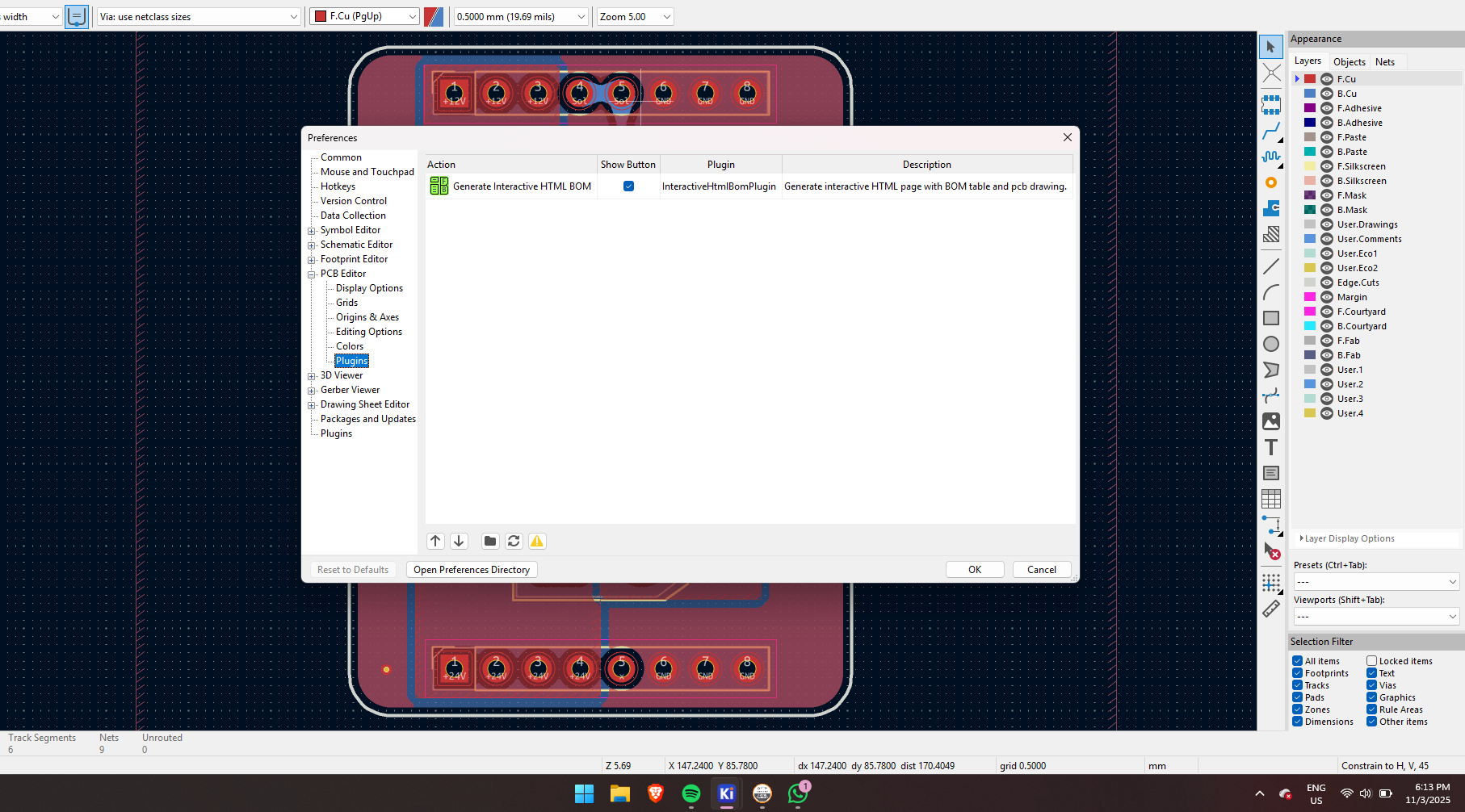
Task: Open the plugin folder icon button
Action: 490,541
